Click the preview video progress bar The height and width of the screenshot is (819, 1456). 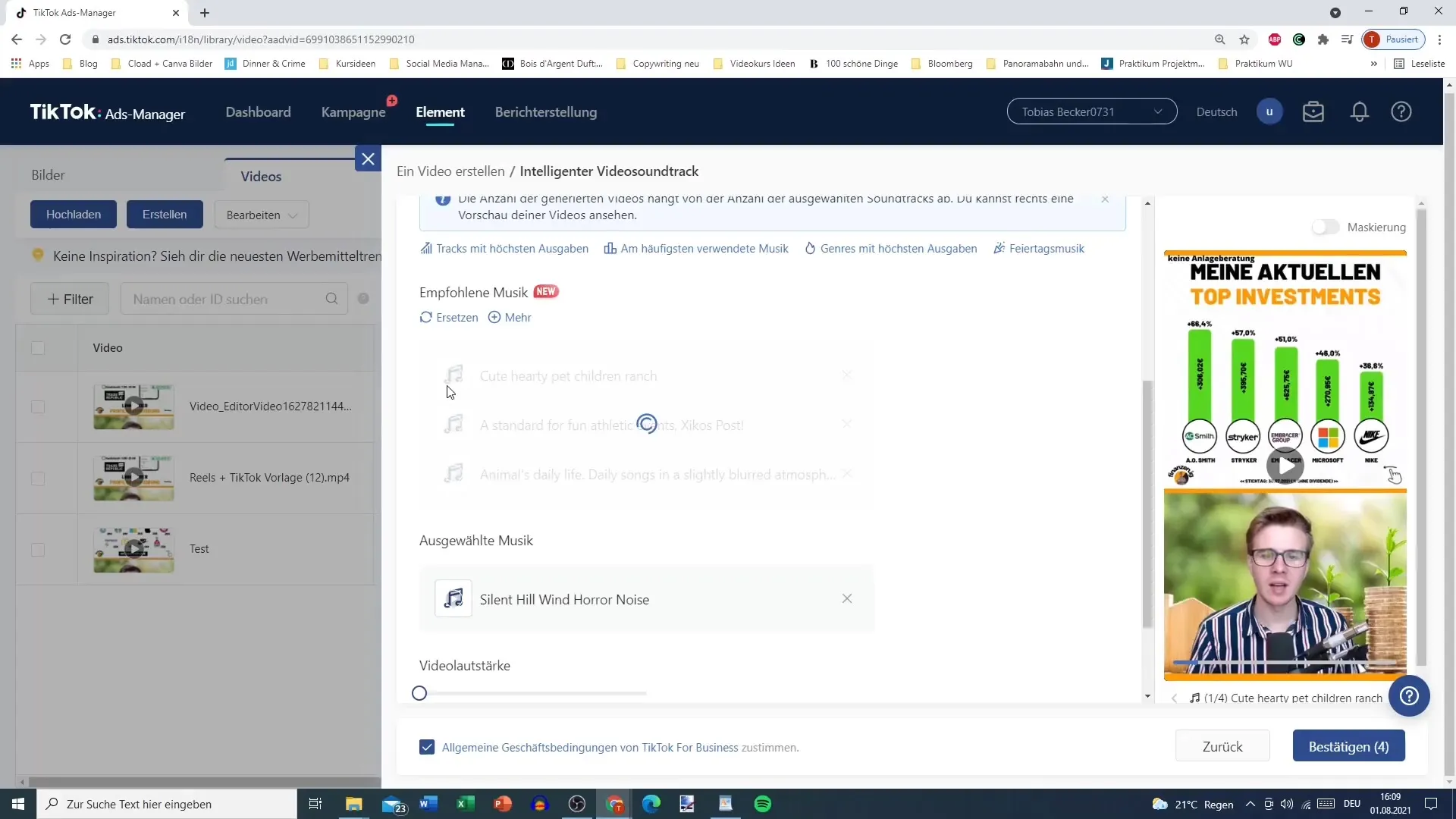[x=1285, y=663]
